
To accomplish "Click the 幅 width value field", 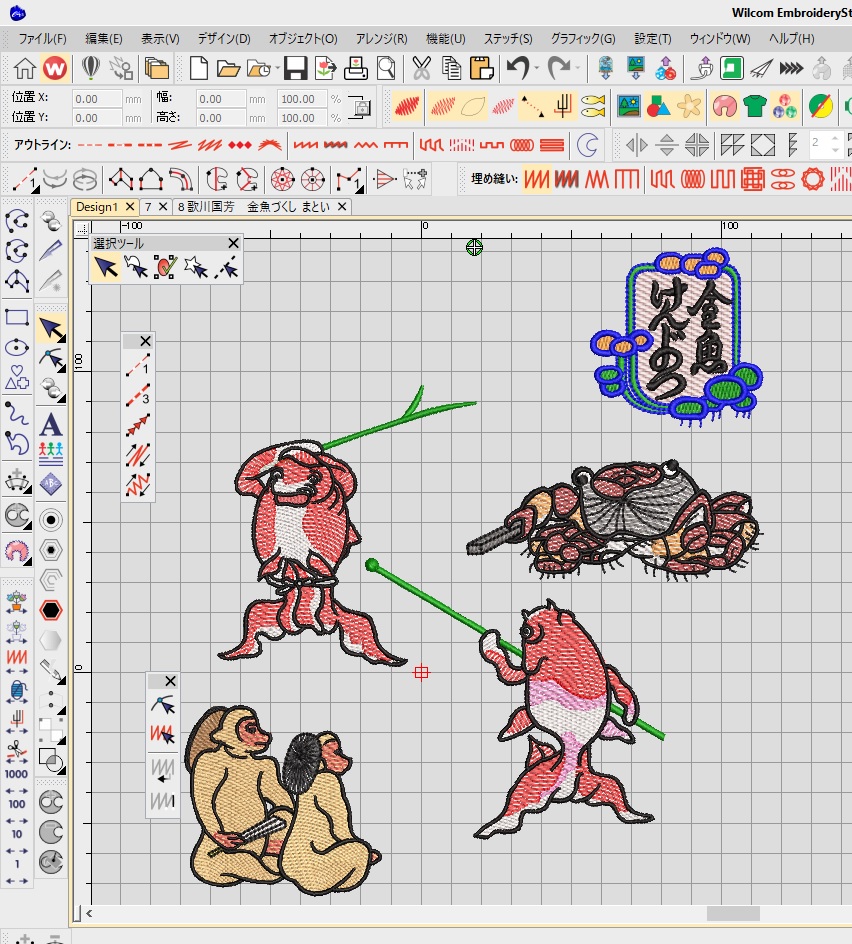I will [x=221, y=99].
